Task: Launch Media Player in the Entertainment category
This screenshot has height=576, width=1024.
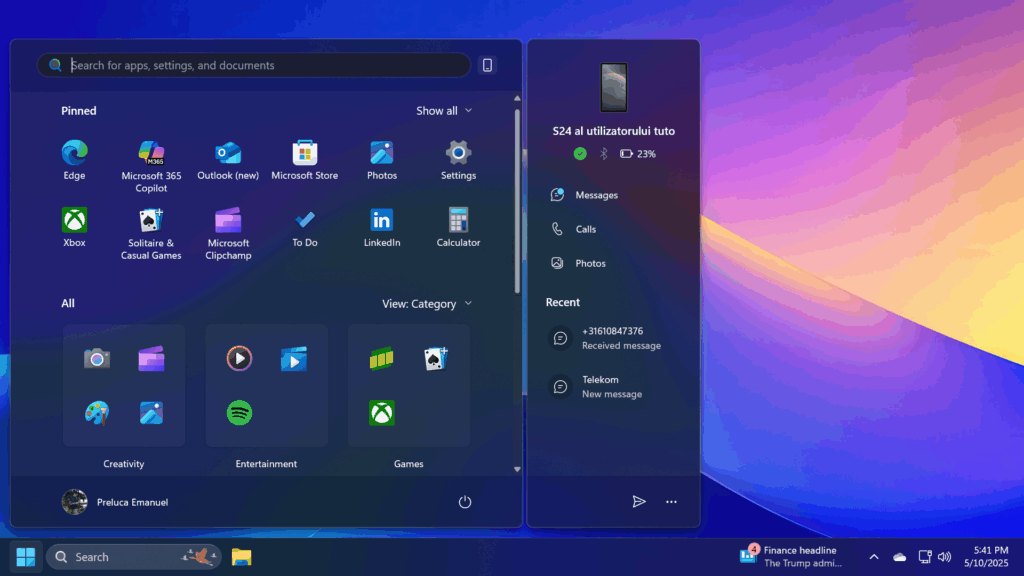Action: click(x=239, y=359)
